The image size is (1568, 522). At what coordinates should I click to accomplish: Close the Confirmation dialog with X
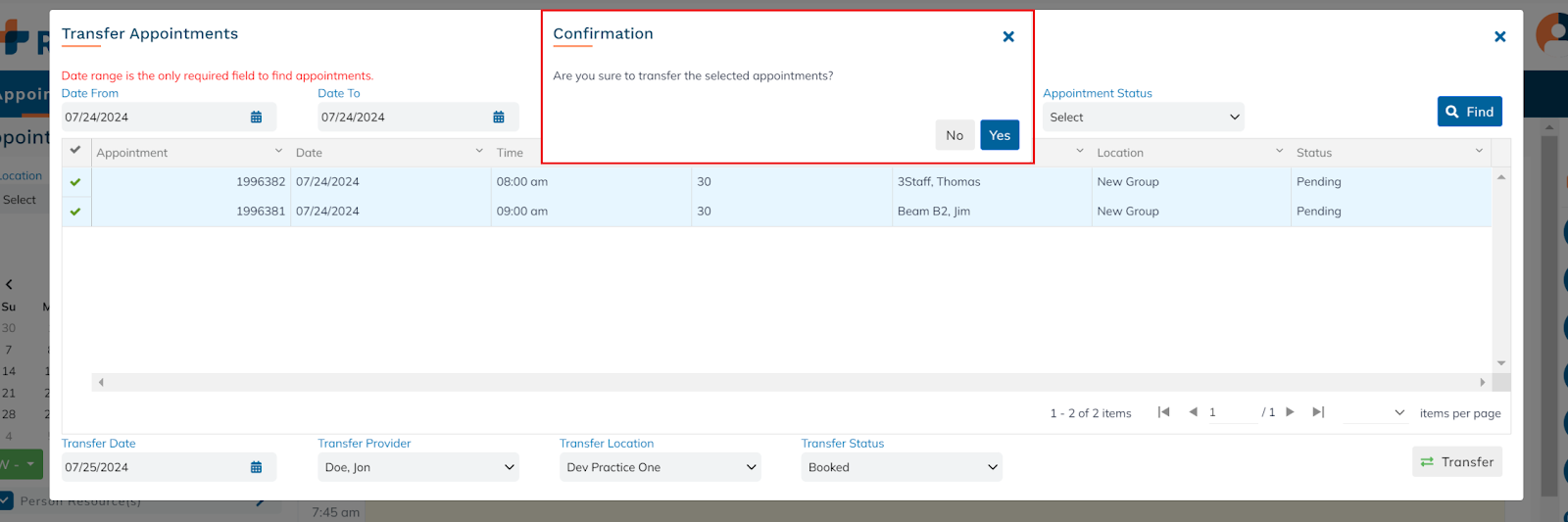[x=1008, y=37]
